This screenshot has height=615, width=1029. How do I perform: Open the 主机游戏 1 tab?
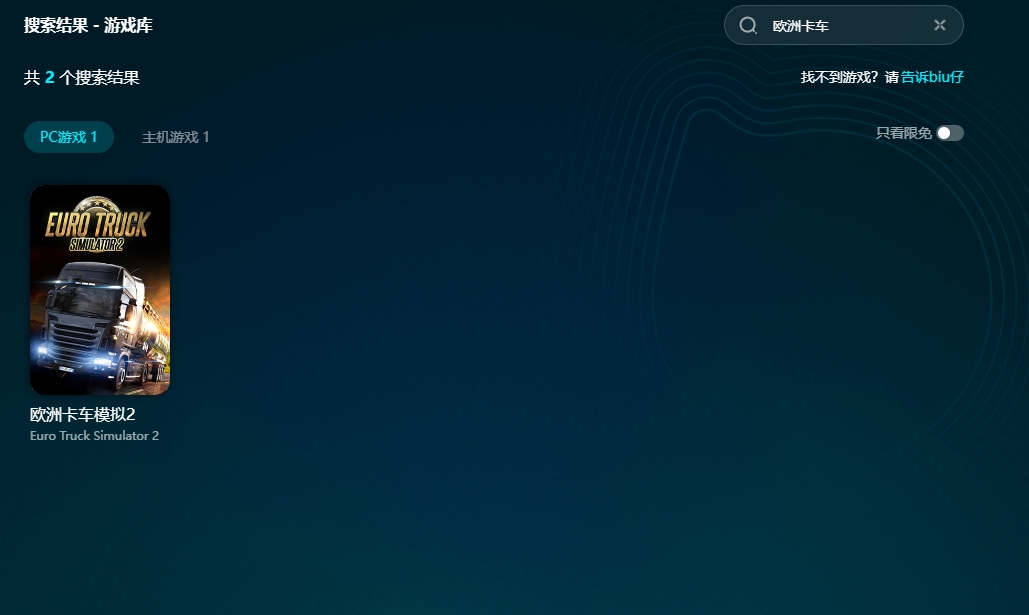(175, 137)
